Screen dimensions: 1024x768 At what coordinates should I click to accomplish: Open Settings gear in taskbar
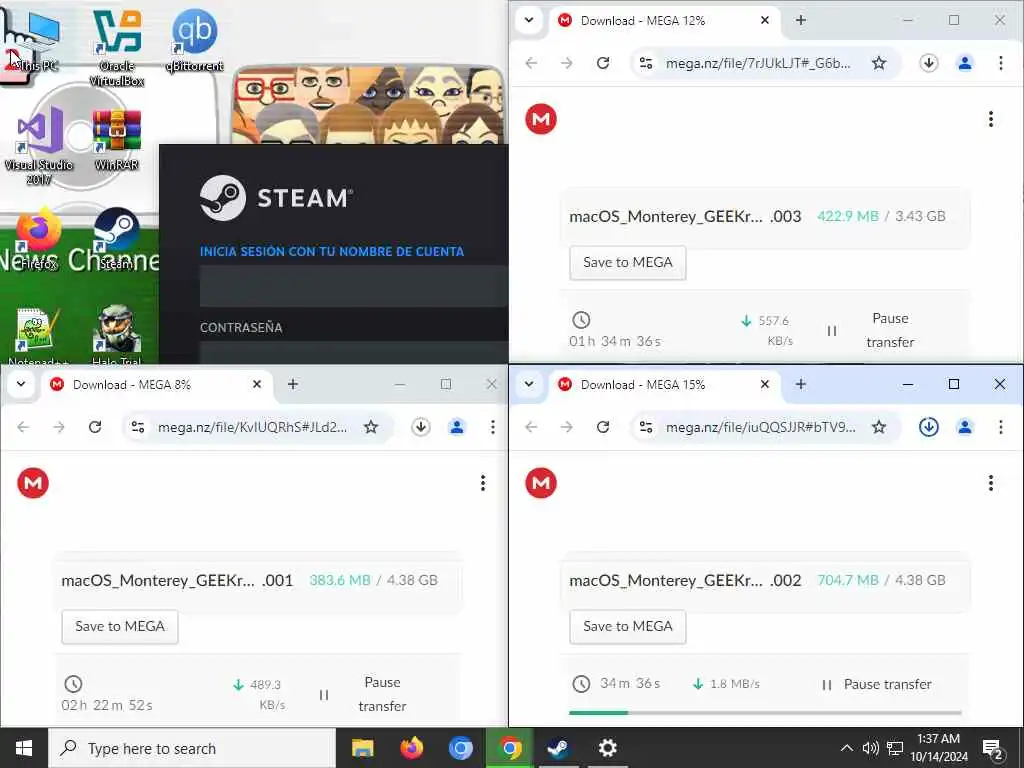tap(607, 748)
